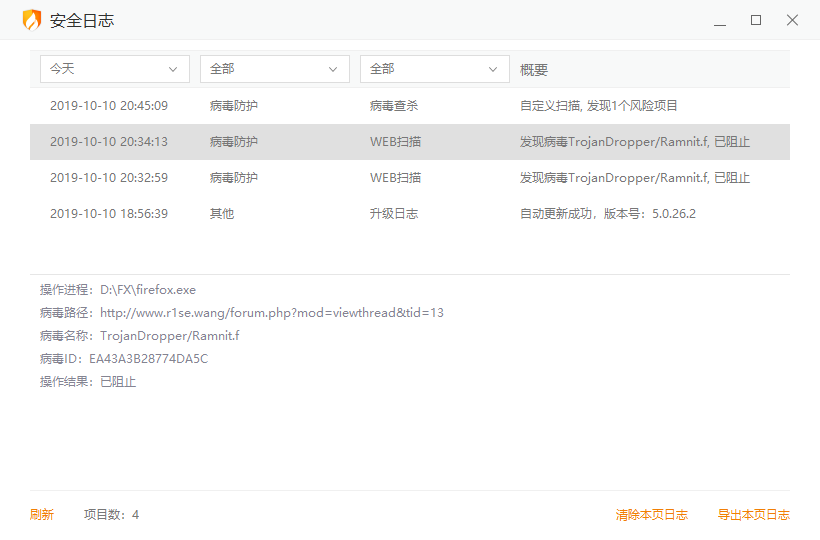Screen dimensions: 820x540
Task: Click the 概要 column header
Action: [534, 70]
